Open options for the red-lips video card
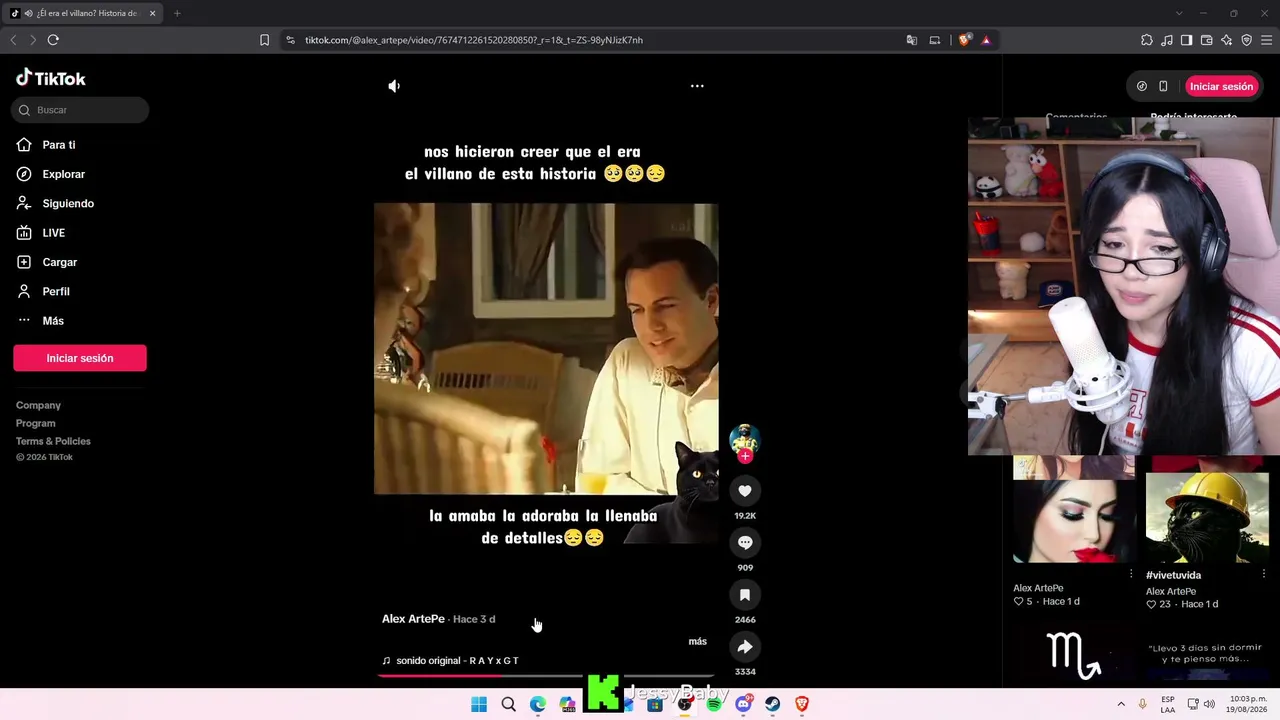1280x720 pixels. 1131,575
